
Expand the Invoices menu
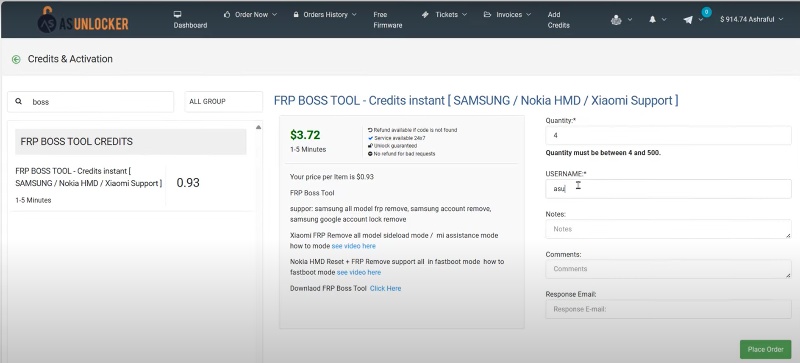[508, 14]
